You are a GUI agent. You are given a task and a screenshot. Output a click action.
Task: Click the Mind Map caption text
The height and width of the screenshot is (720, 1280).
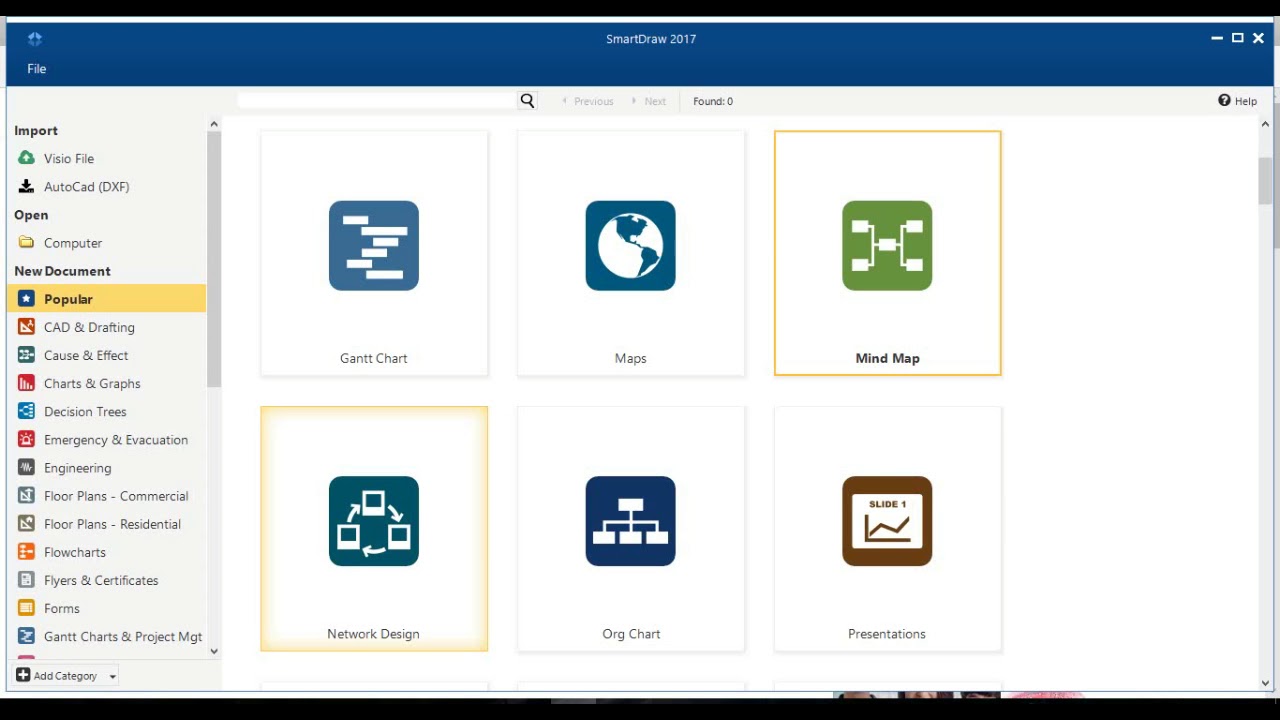click(887, 358)
